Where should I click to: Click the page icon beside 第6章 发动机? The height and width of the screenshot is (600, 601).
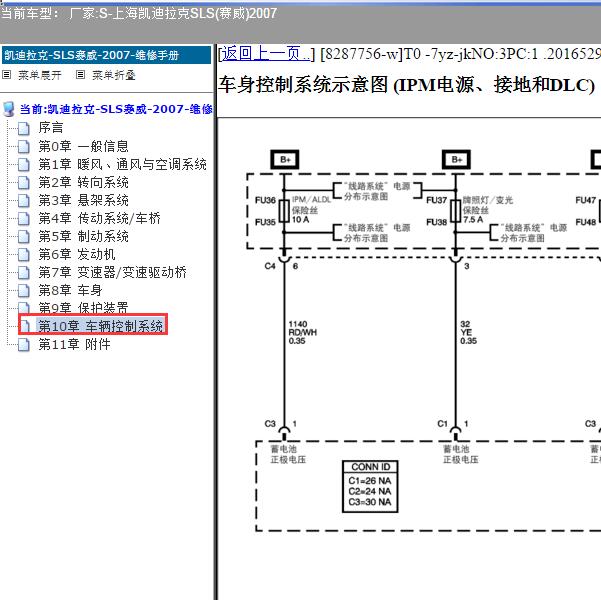point(24,255)
